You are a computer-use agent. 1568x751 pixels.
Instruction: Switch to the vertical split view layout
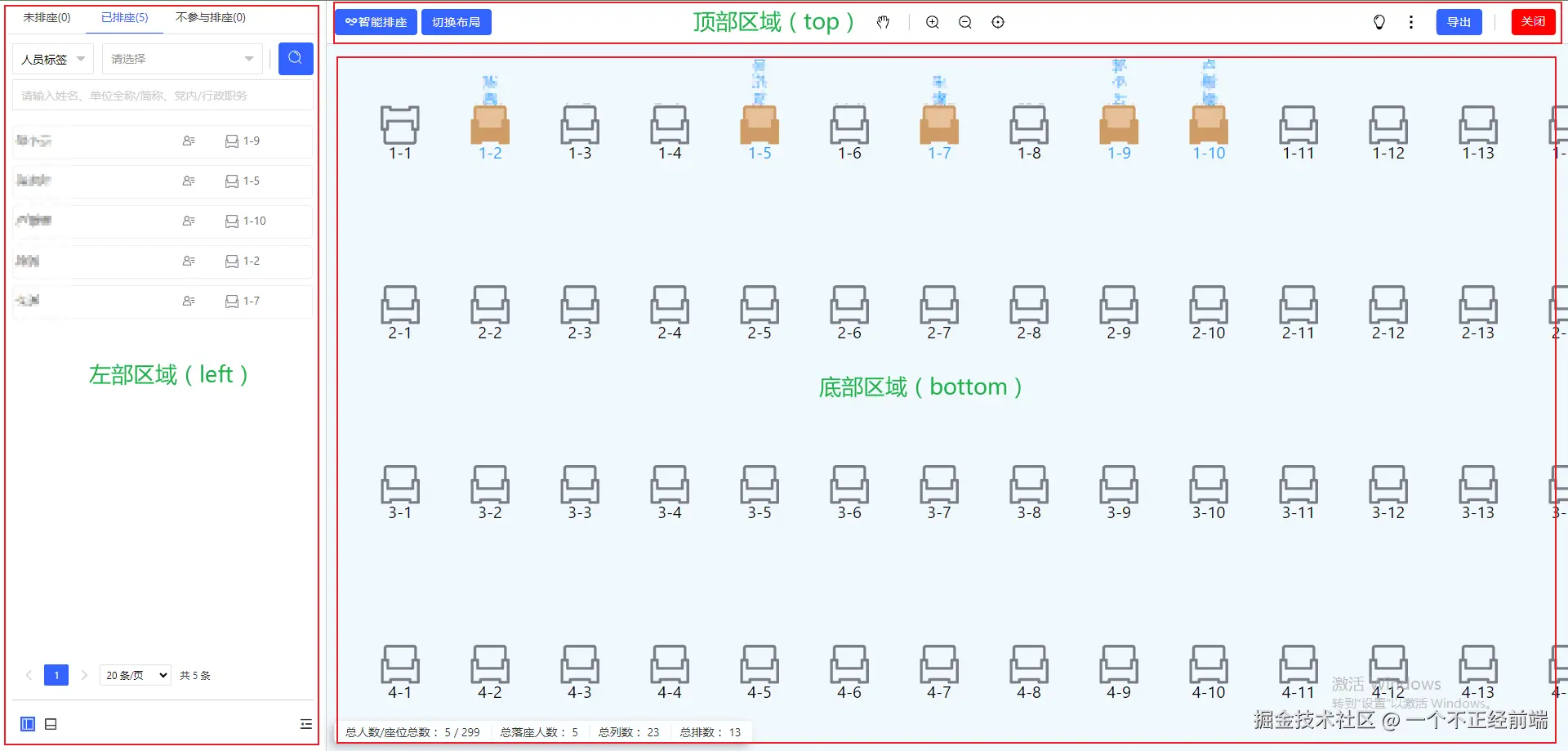27,723
